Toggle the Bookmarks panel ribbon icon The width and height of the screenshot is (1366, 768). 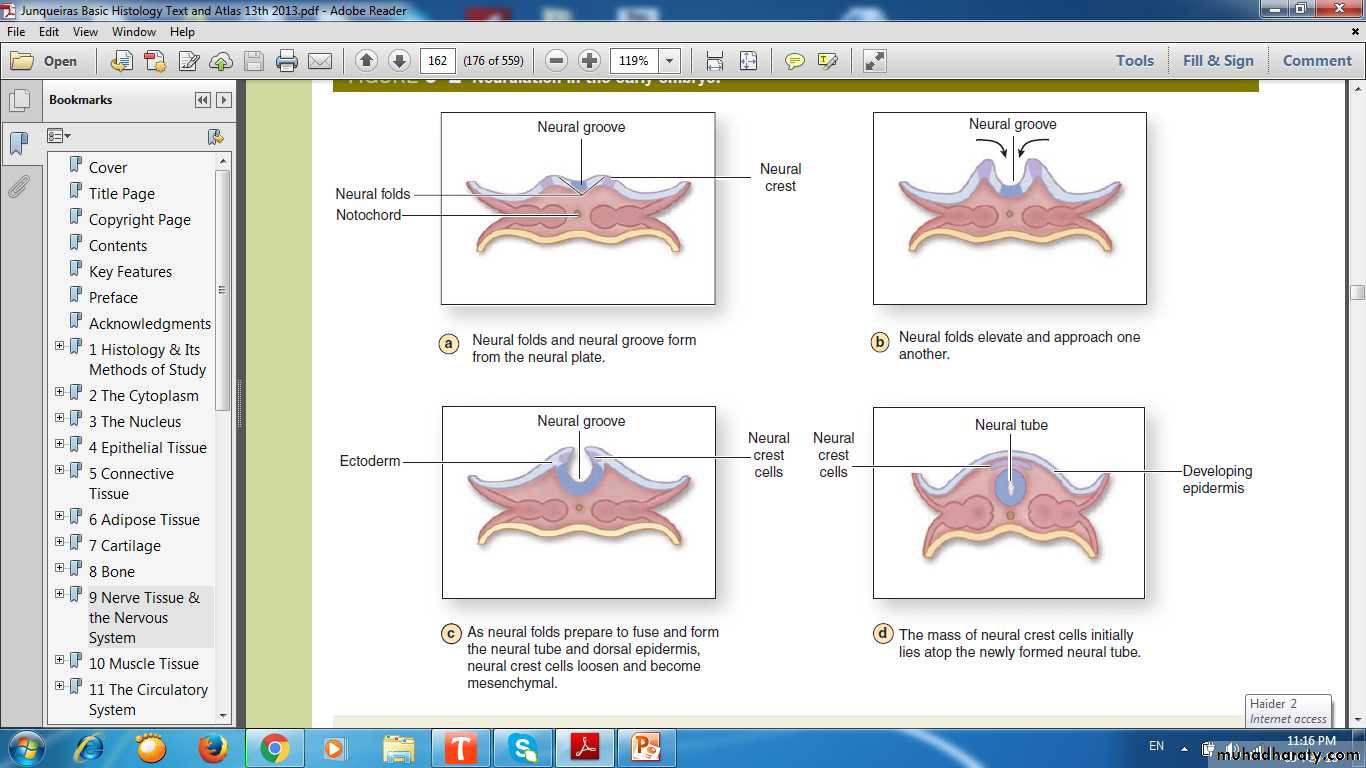[19, 144]
